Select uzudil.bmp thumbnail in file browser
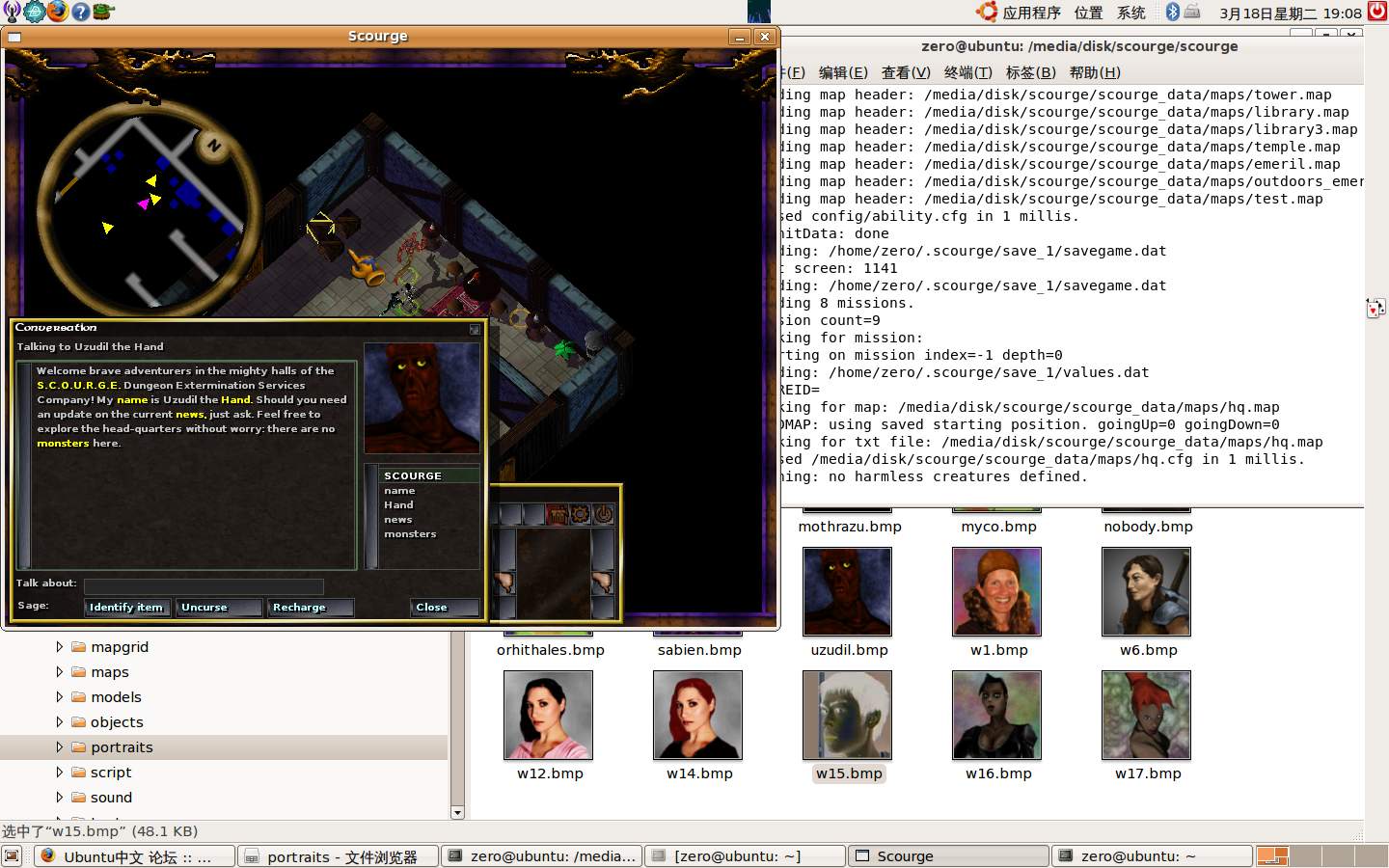Image resolution: width=1389 pixels, height=868 pixels. coord(848,592)
